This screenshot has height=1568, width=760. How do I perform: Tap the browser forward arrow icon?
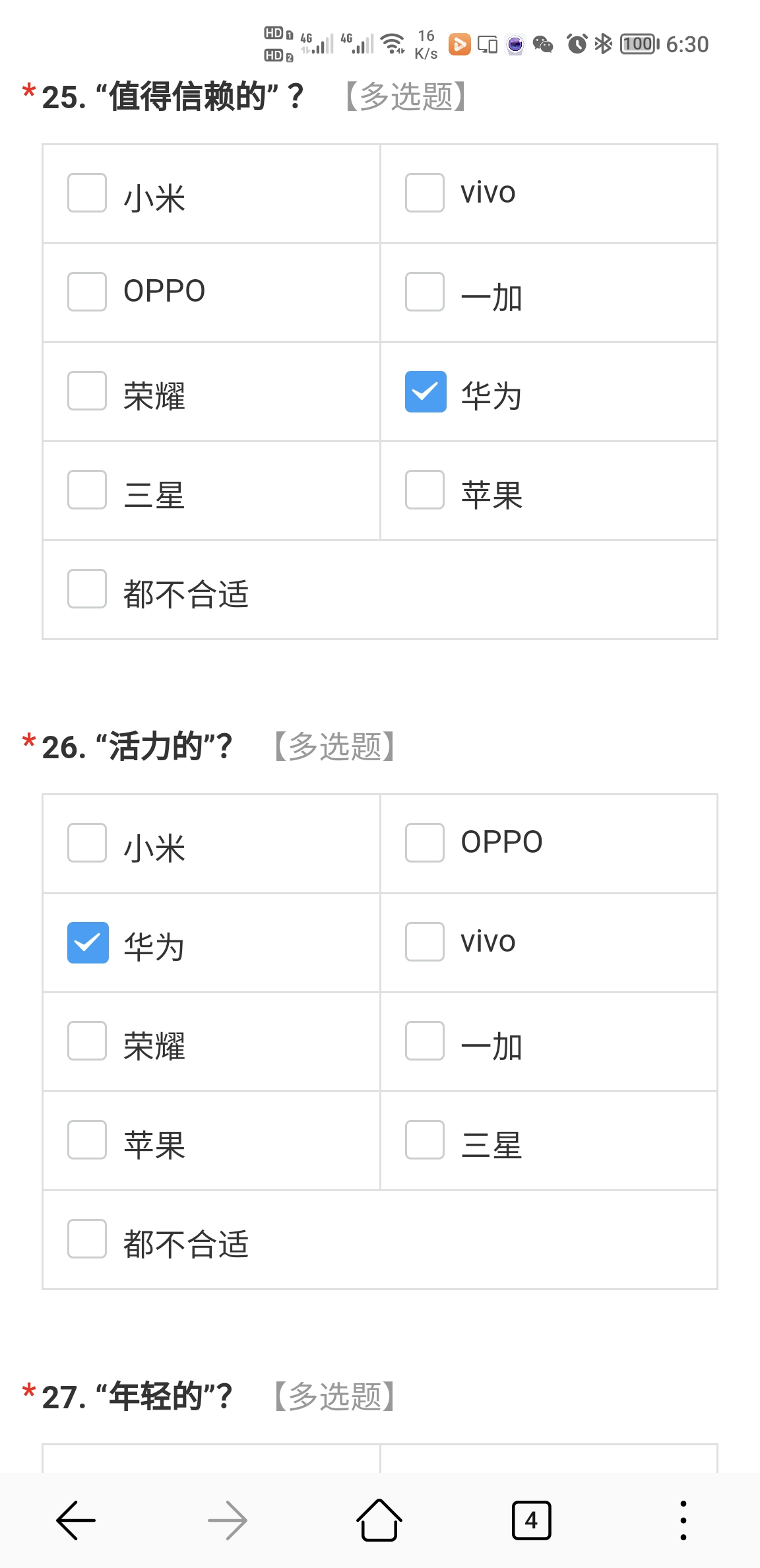228,1520
